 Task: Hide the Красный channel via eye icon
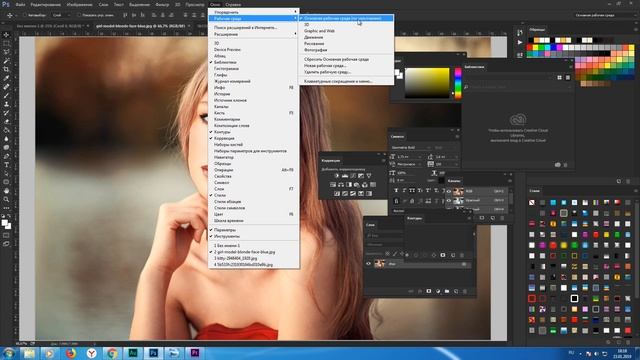(449, 200)
